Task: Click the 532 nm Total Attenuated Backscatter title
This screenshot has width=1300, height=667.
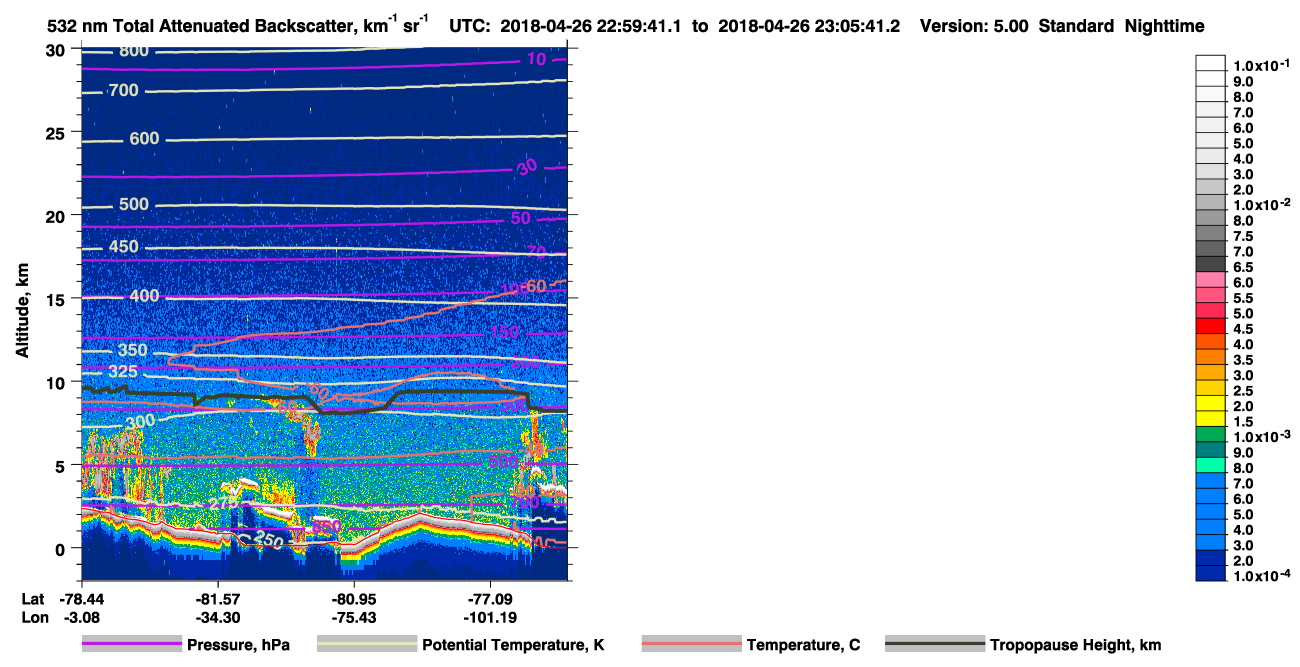Action: click(239, 26)
